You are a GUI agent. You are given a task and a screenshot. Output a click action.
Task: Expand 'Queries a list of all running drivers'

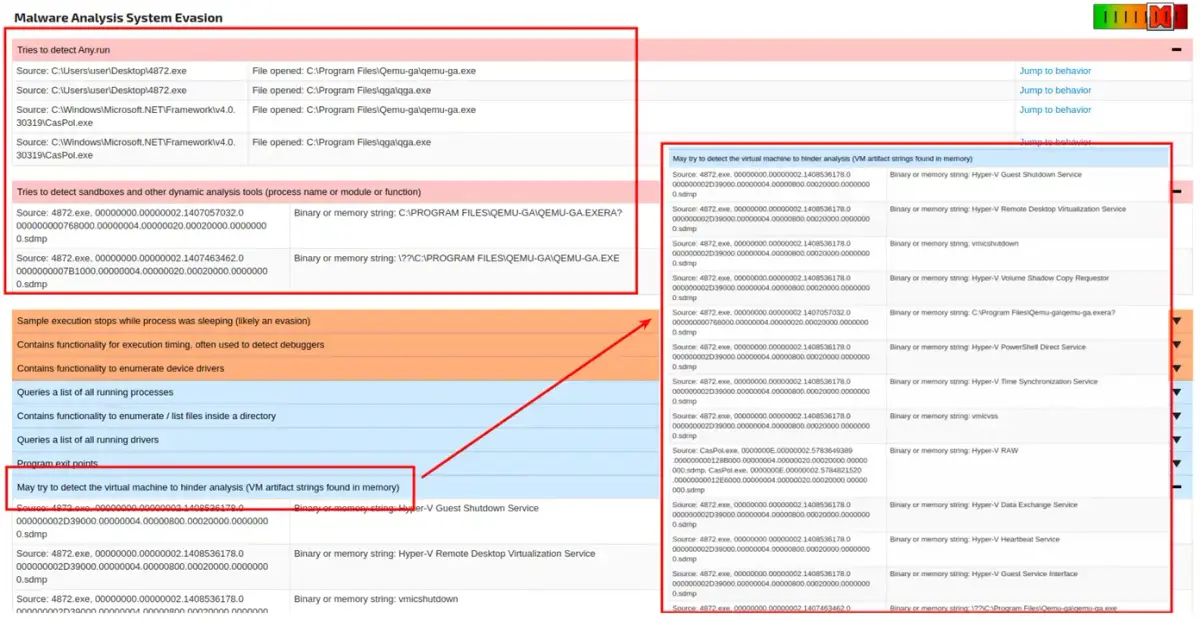pos(1177,440)
